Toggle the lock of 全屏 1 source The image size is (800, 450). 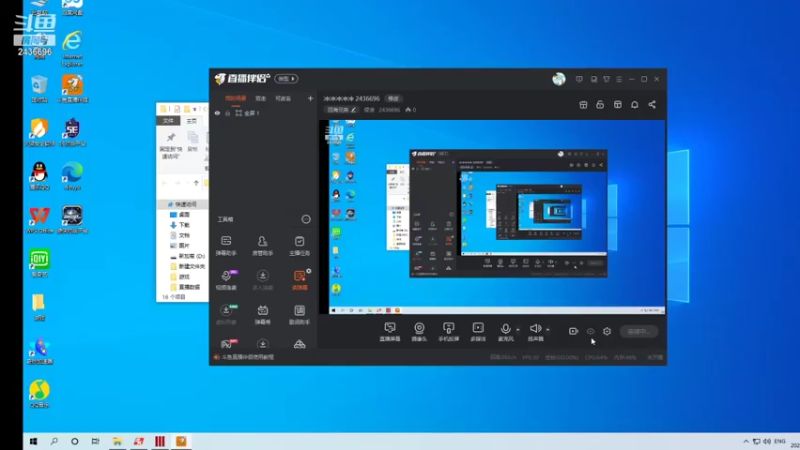(228, 113)
